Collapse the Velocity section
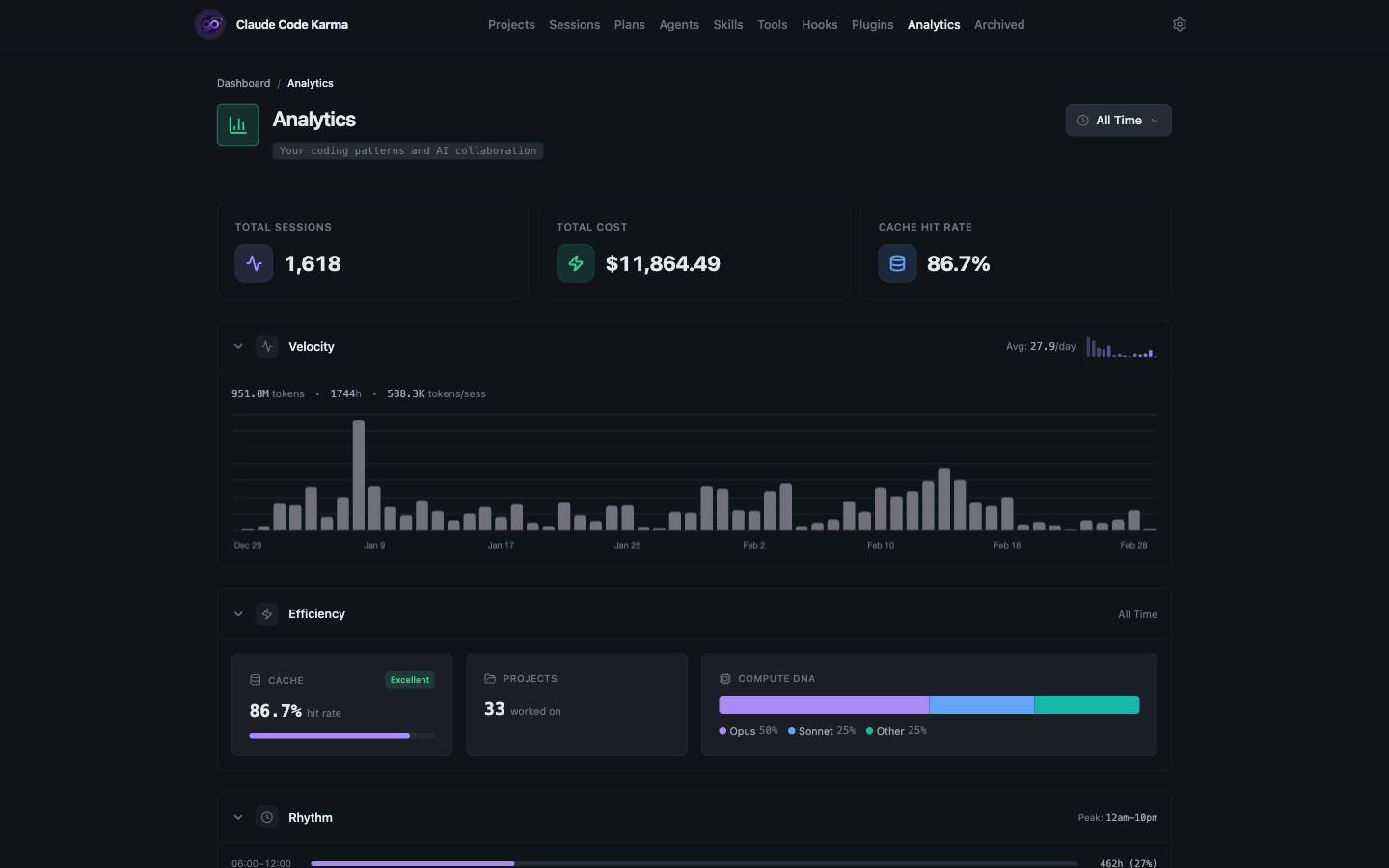This screenshot has width=1389, height=868. [238, 346]
